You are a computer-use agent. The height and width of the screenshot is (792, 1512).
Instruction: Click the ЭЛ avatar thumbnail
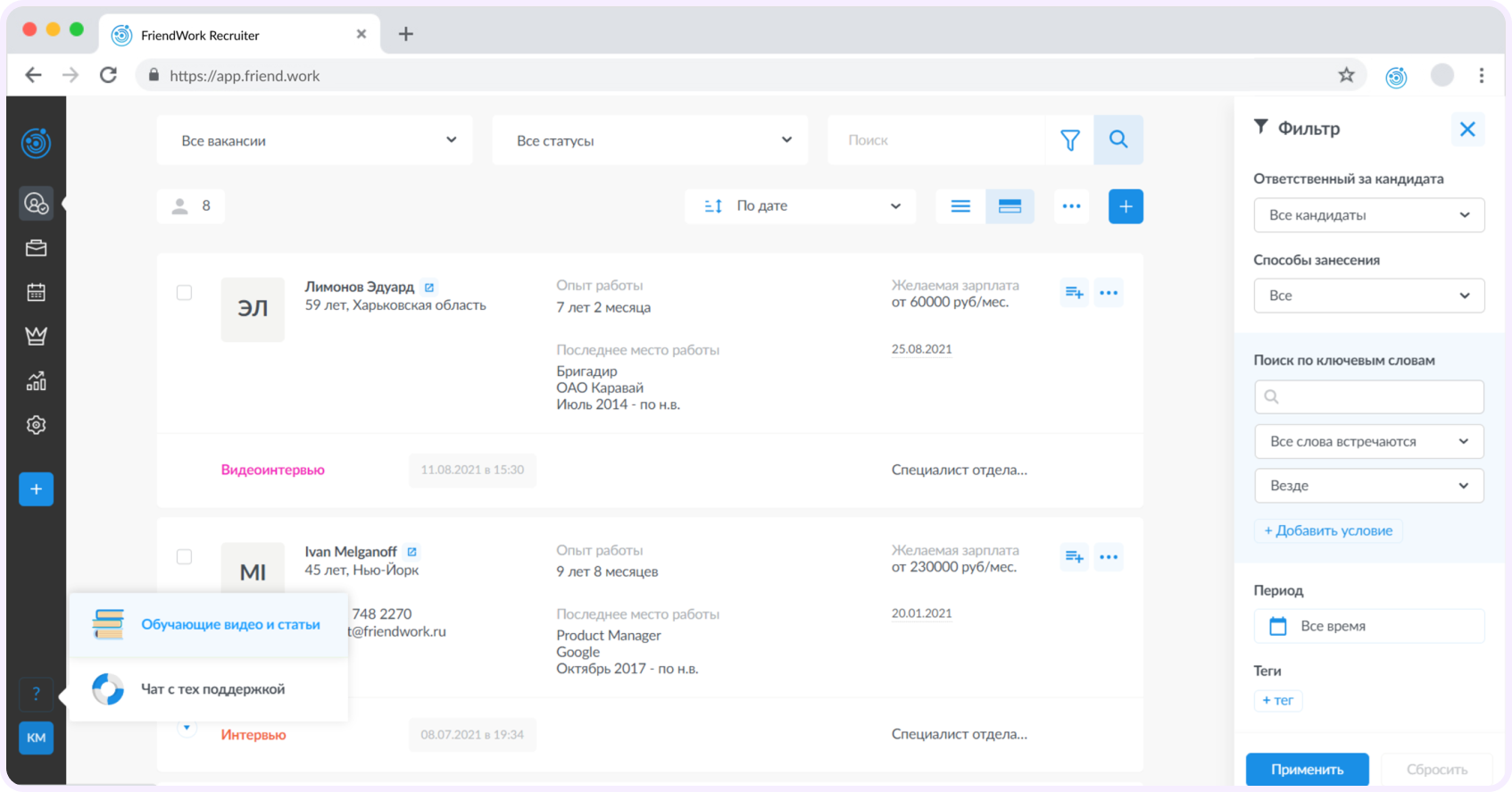pos(253,309)
